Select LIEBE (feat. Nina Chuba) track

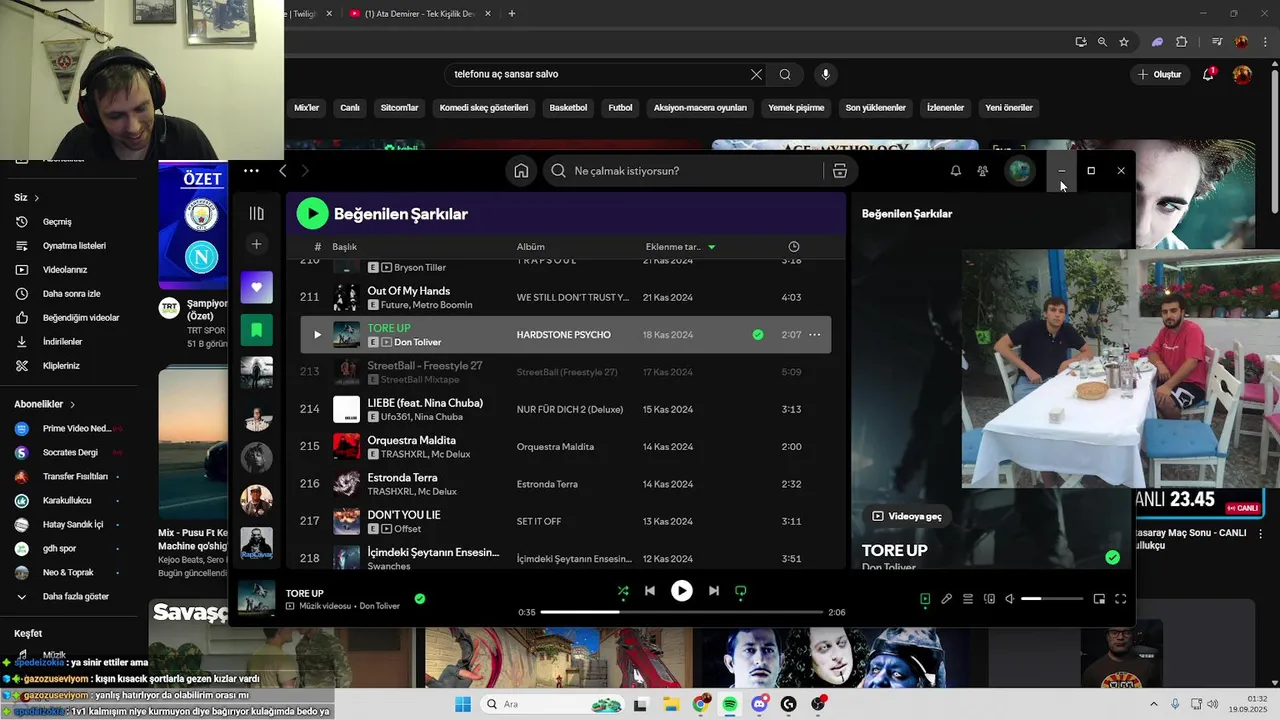425,403
